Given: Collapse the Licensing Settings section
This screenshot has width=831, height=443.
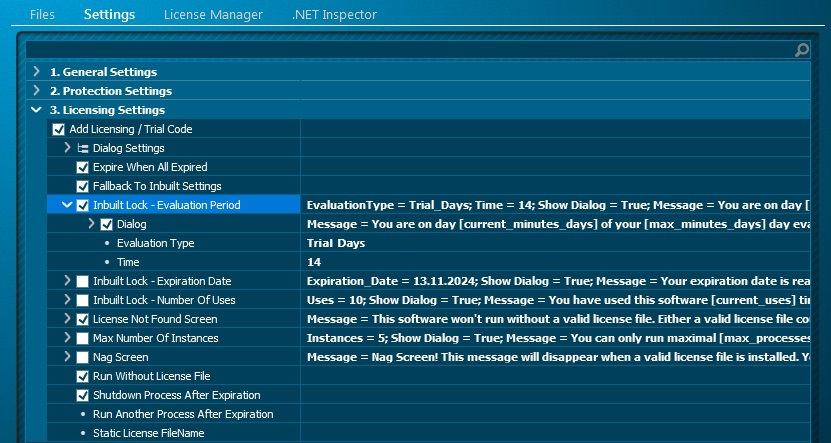Looking at the screenshot, I should (x=36, y=110).
